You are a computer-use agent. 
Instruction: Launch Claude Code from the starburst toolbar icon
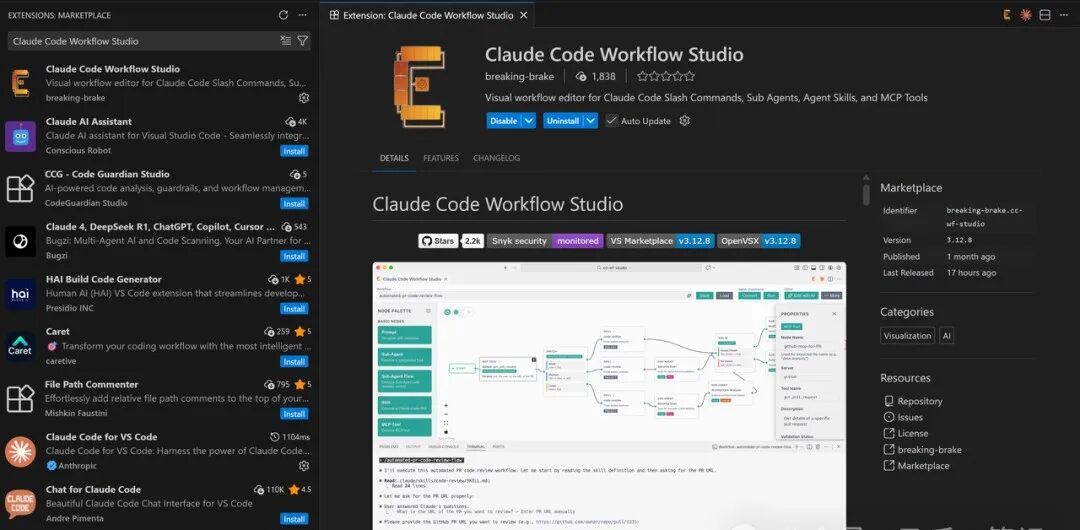[1026, 14]
